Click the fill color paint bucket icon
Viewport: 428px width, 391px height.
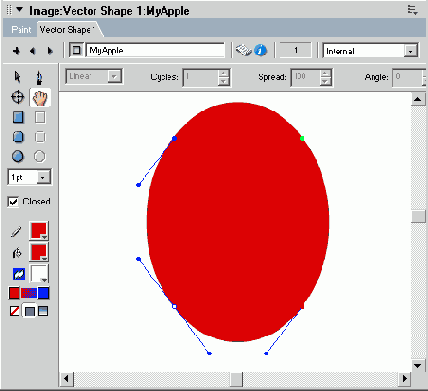click(x=17, y=253)
